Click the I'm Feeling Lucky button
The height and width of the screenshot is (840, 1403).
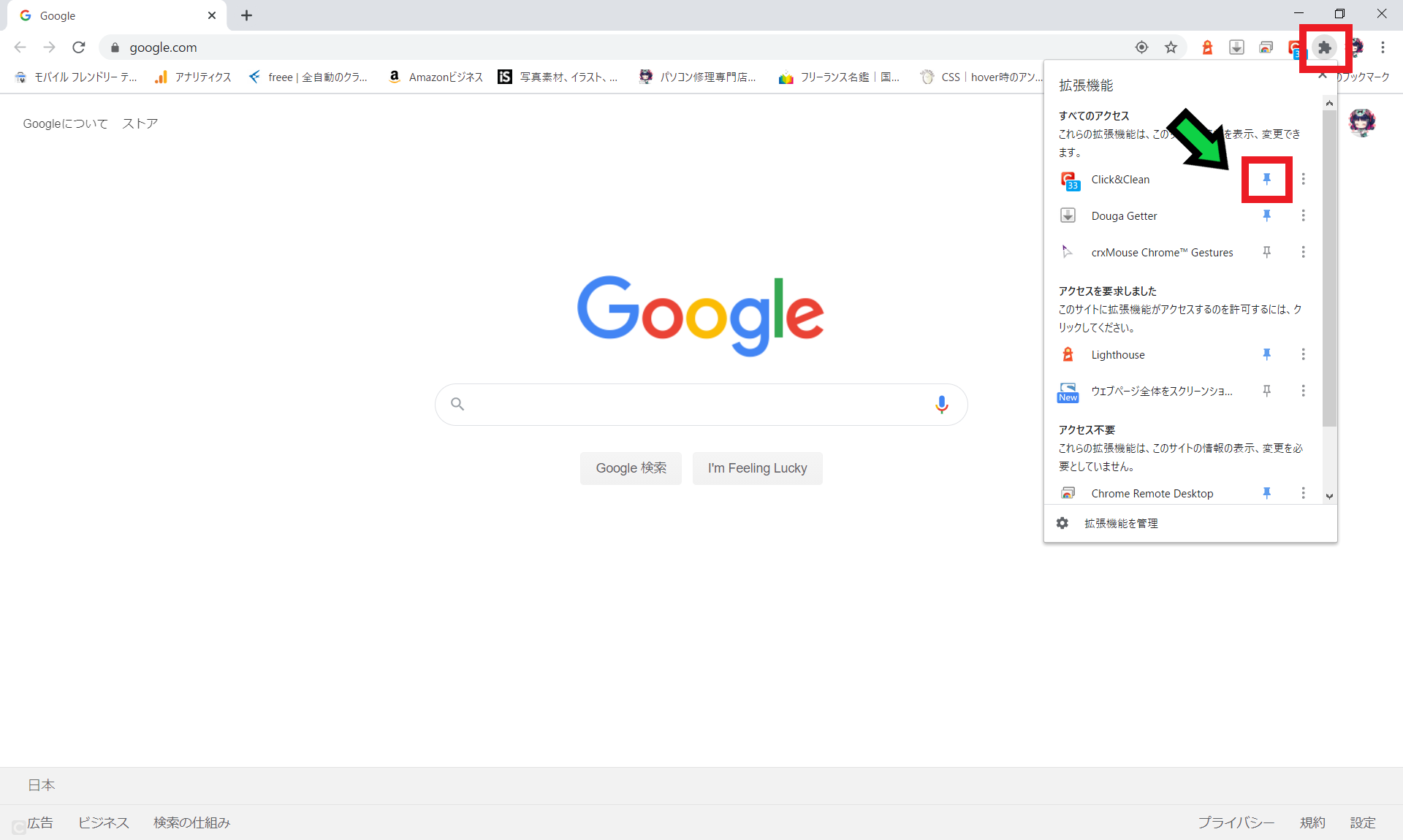(x=757, y=468)
